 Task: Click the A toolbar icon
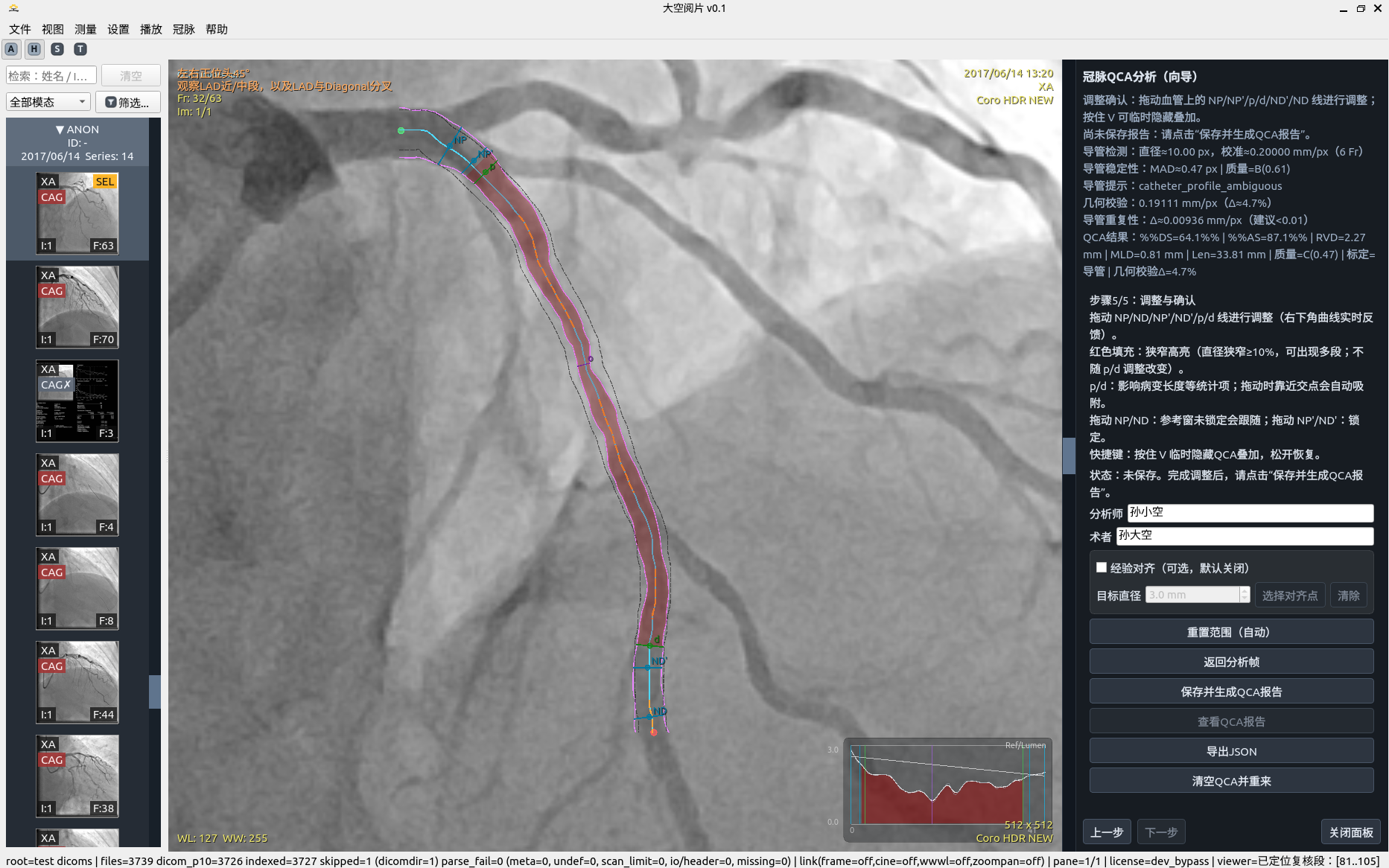pos(11,49)
